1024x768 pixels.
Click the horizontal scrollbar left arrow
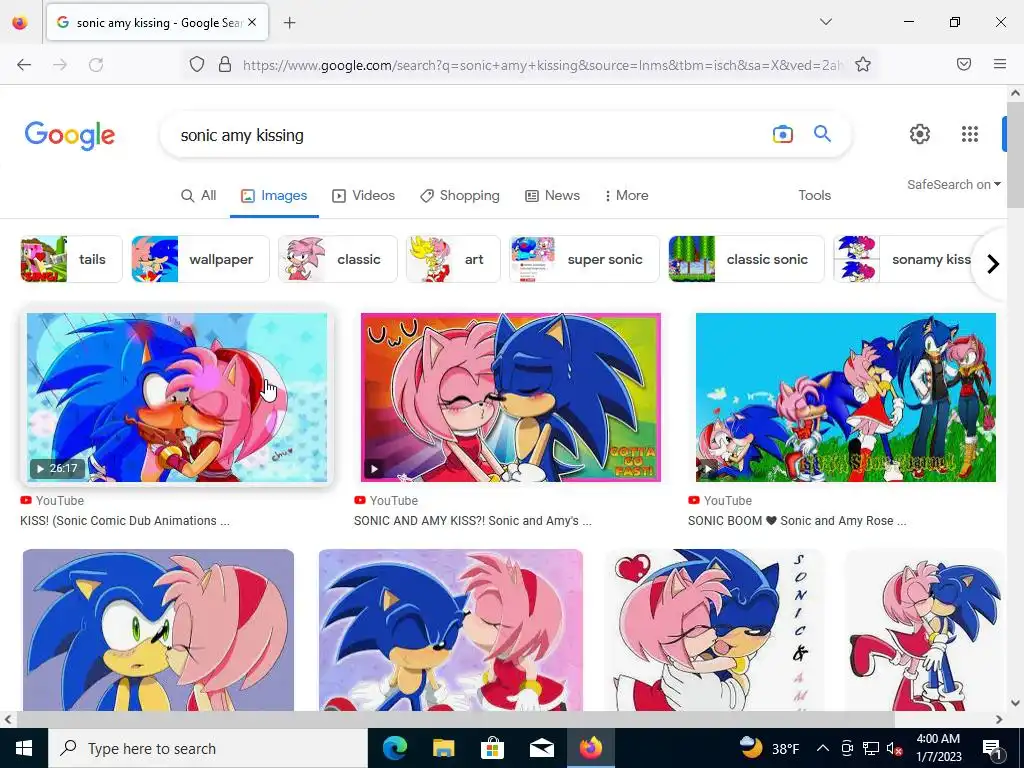click(8, 719)
